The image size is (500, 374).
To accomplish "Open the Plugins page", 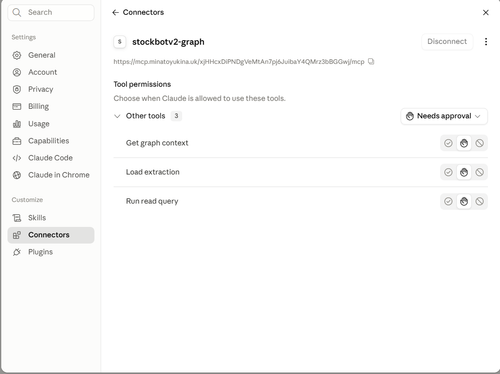I will (51, 252).
